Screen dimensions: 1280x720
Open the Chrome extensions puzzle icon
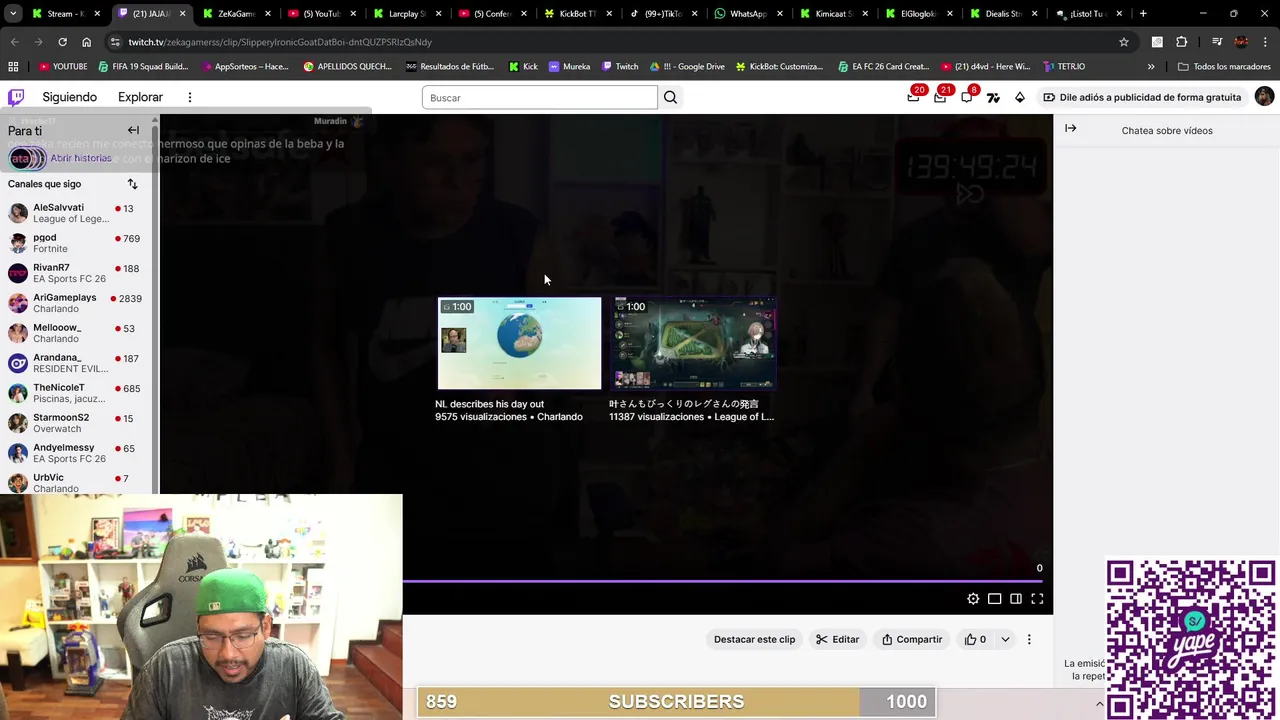click(1181, 42)
